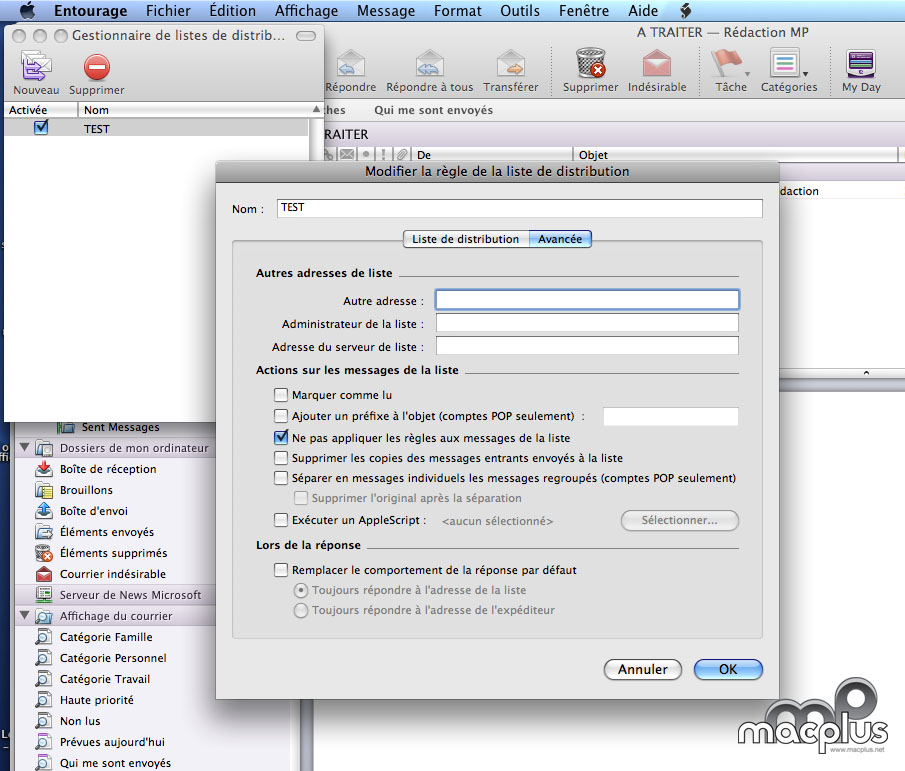Click Répondre toolbar icon
Image resolution: width=905 pixels, height=771 pixels.
click(351, 63)
